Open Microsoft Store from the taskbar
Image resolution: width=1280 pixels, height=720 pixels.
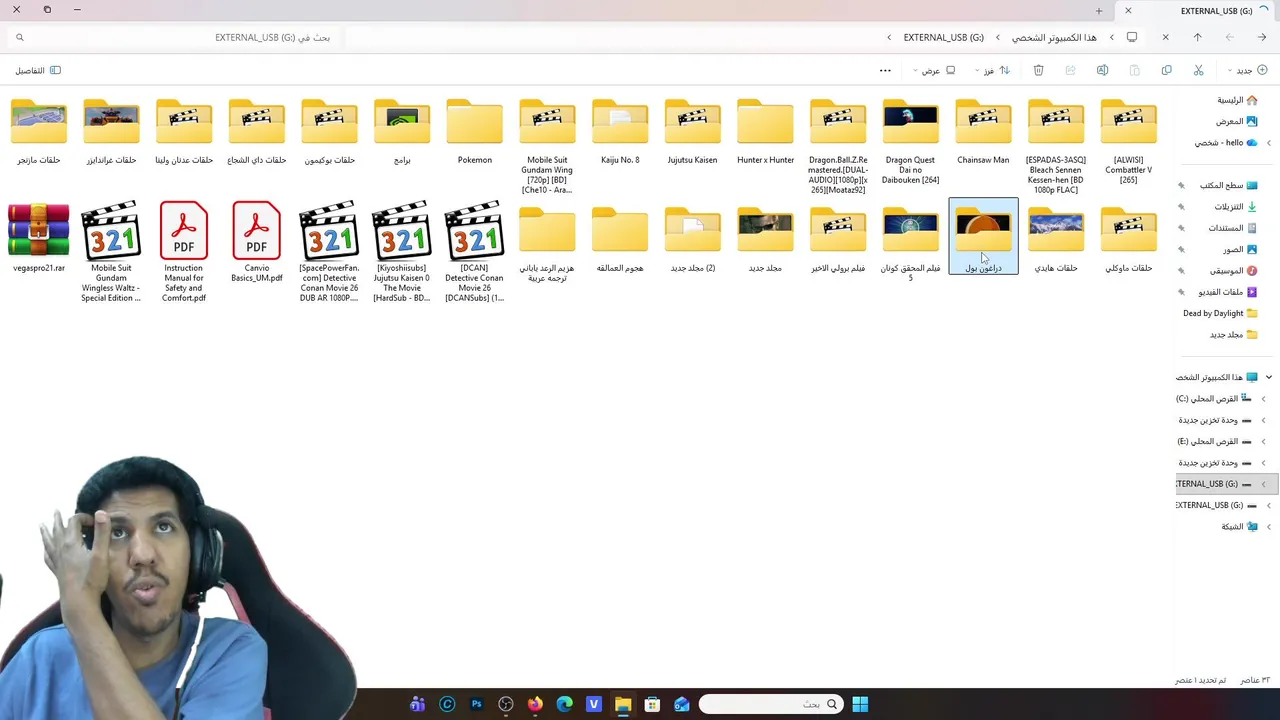tap(652, 705)
